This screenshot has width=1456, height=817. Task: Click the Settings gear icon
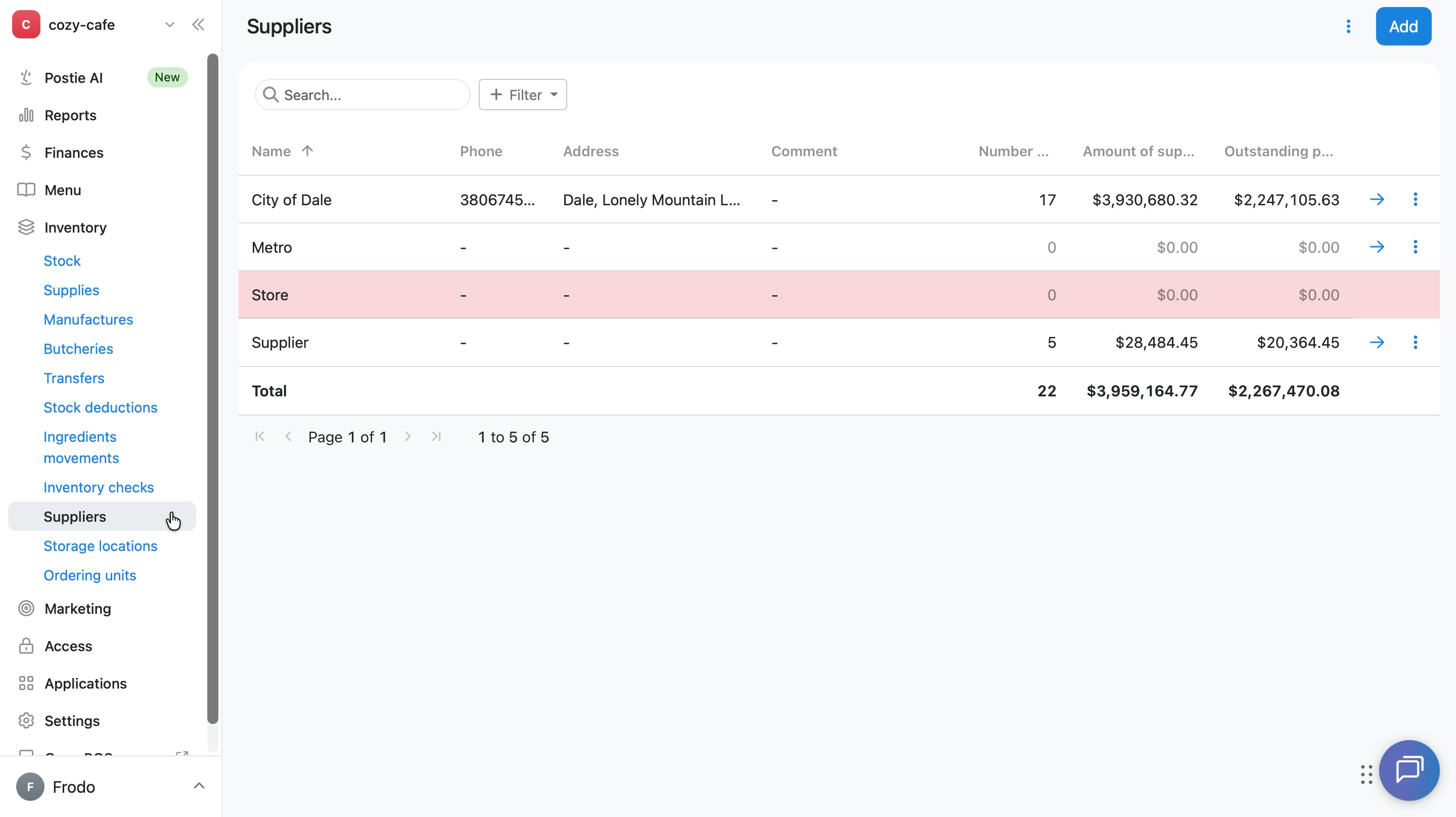(x=26, y=720)
